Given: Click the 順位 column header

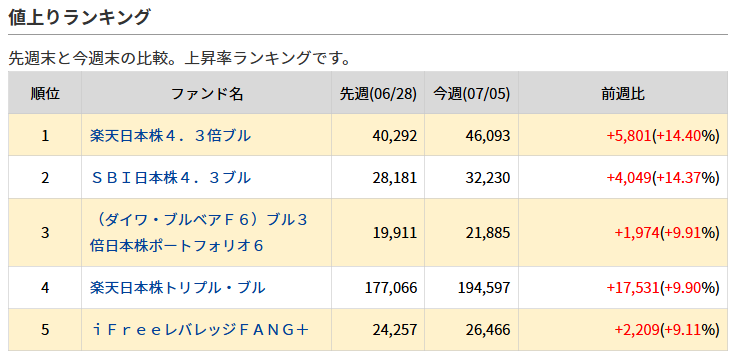Looking at the screenshot, I should (x=45, y=93).
